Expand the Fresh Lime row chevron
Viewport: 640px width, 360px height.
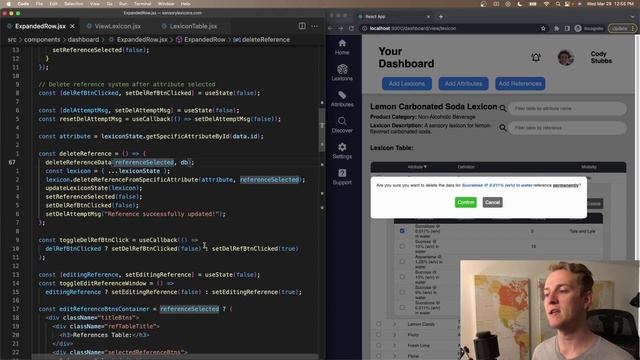395,345
